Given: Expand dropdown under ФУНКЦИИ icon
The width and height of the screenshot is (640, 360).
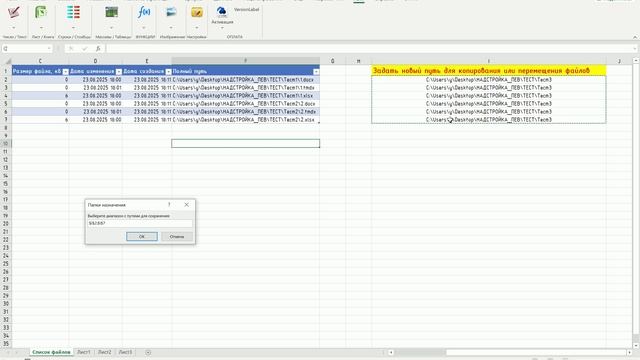Looking at the screenshot, I should tap(144, 28).
